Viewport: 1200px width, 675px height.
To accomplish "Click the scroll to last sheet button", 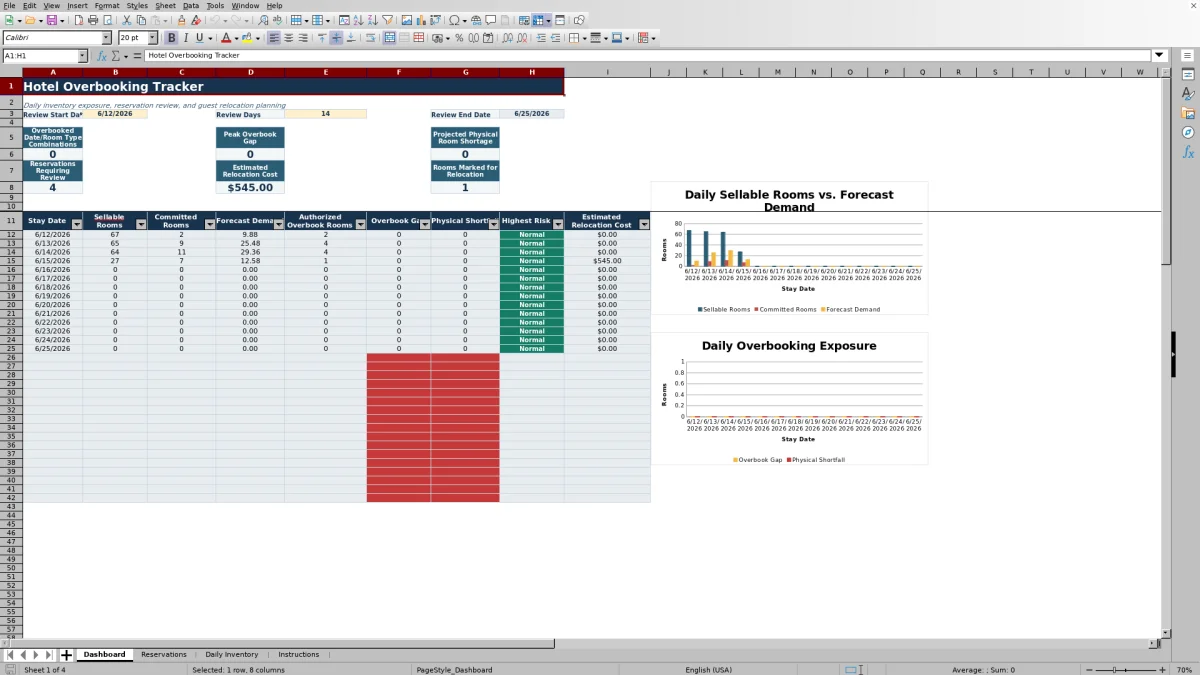I will pyautogui.click(x=48, y=655).
